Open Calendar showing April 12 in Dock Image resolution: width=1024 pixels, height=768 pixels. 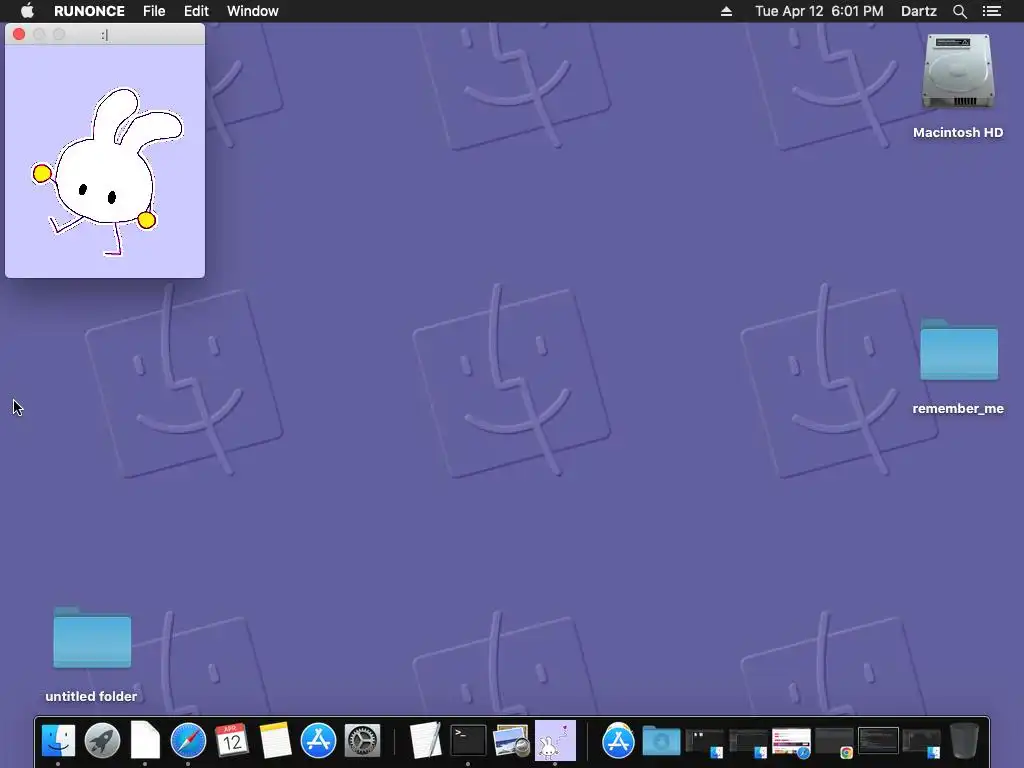click(232, 741)
